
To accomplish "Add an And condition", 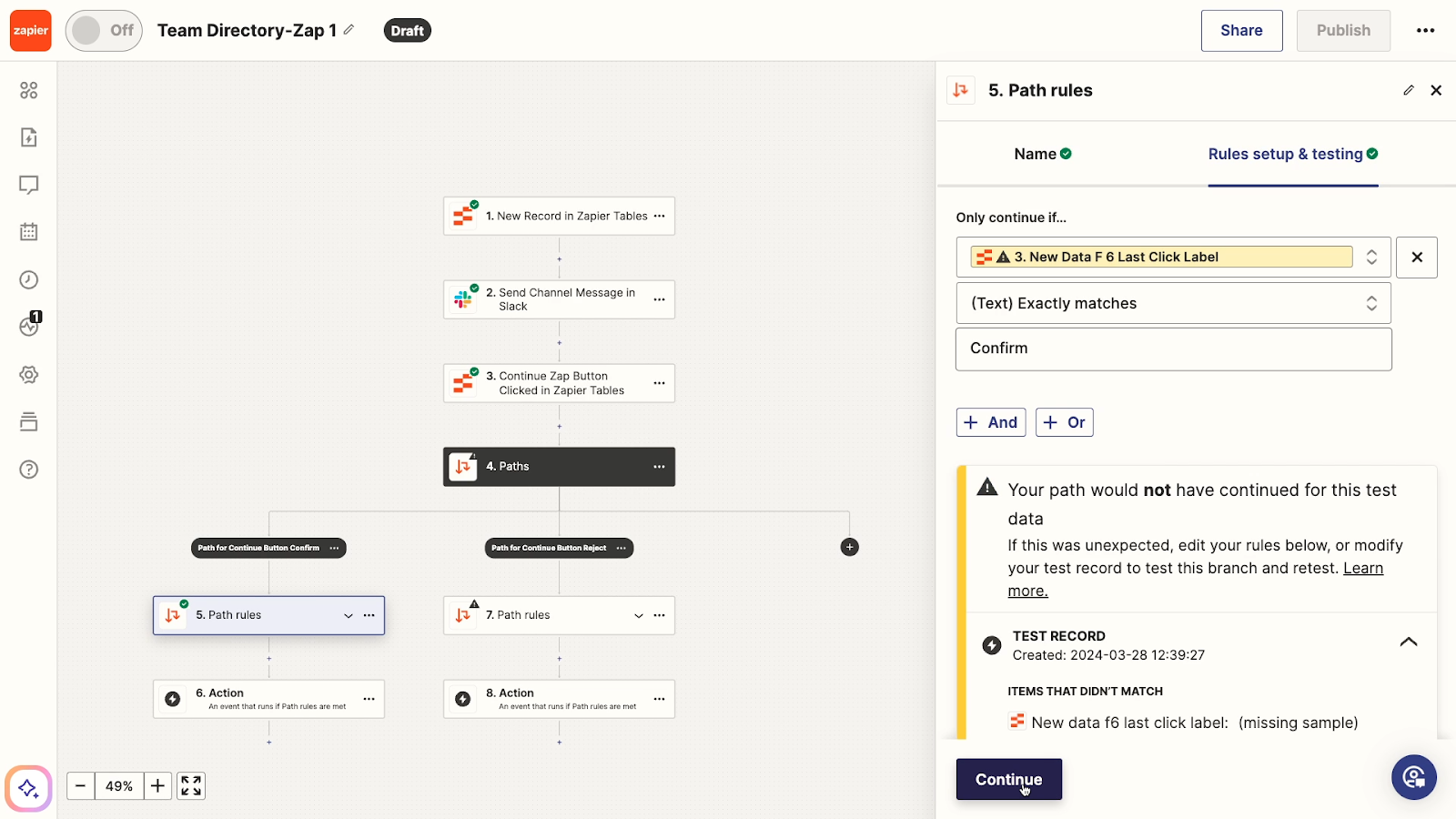I will click(x=991, y=422).
